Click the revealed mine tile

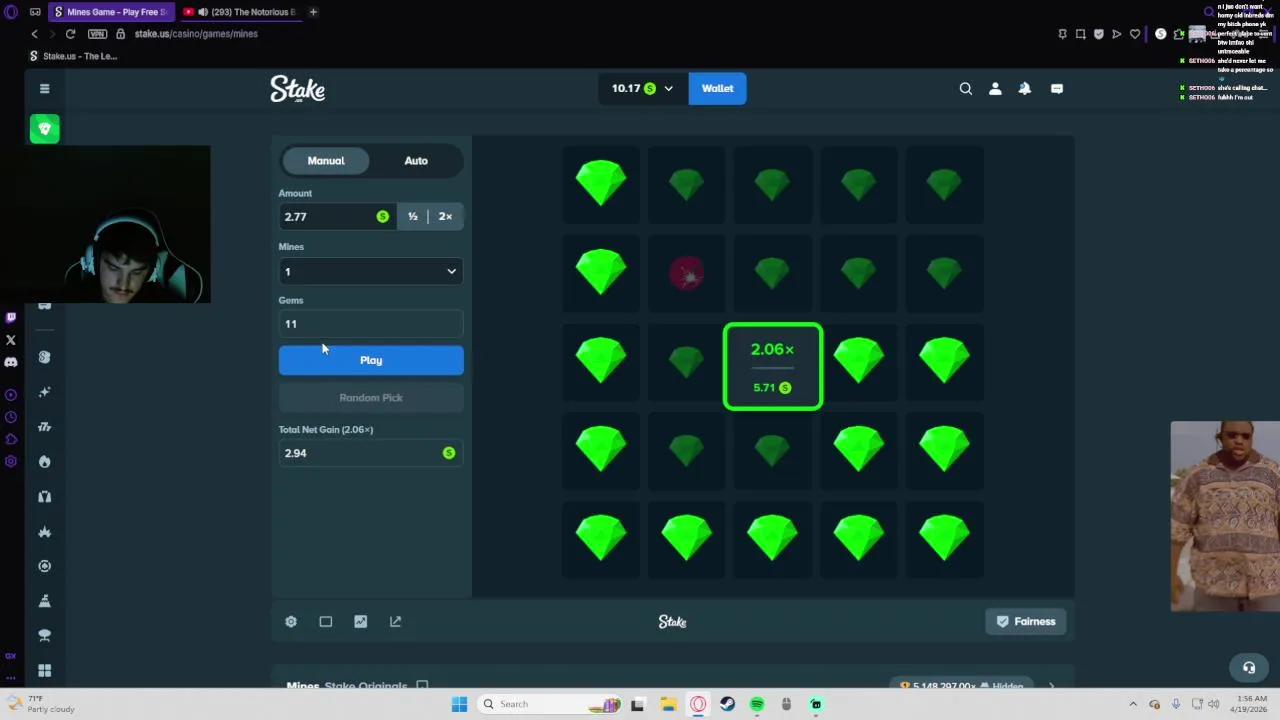[687, 272]
